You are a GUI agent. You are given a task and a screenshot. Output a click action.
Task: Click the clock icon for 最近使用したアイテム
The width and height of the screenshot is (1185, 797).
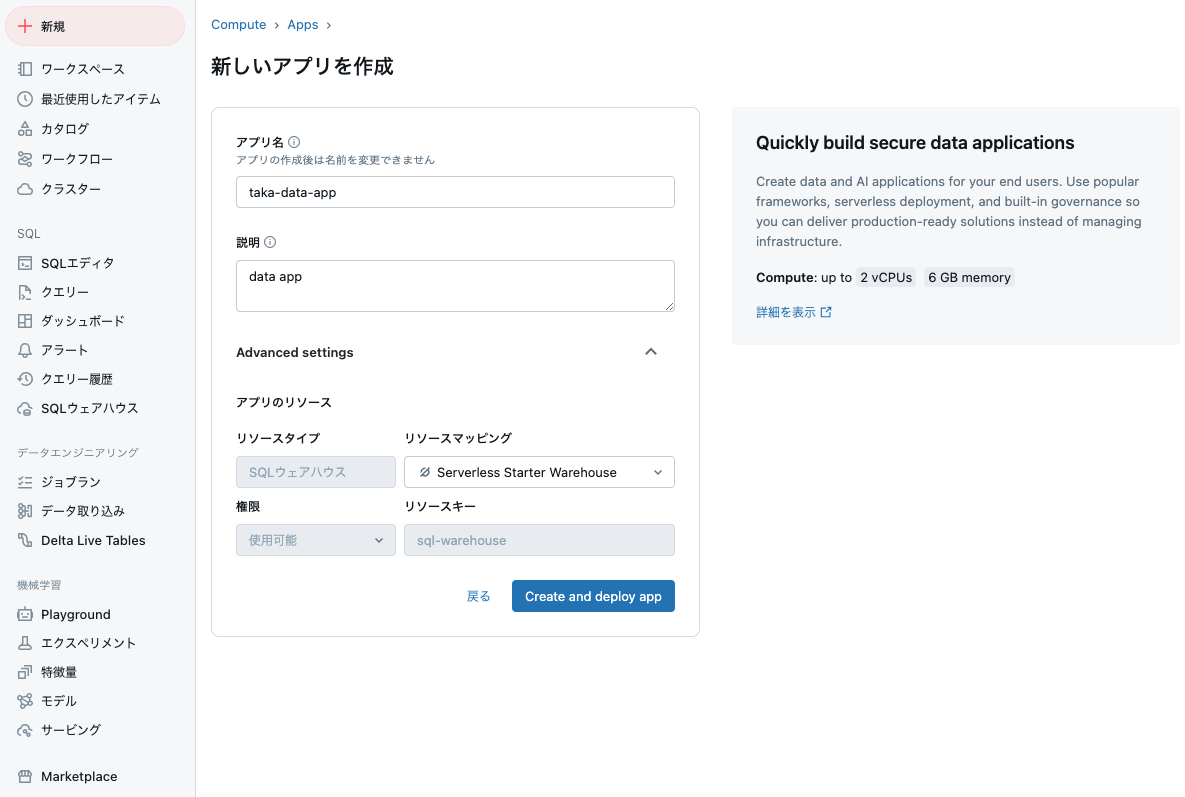[25, 99]
